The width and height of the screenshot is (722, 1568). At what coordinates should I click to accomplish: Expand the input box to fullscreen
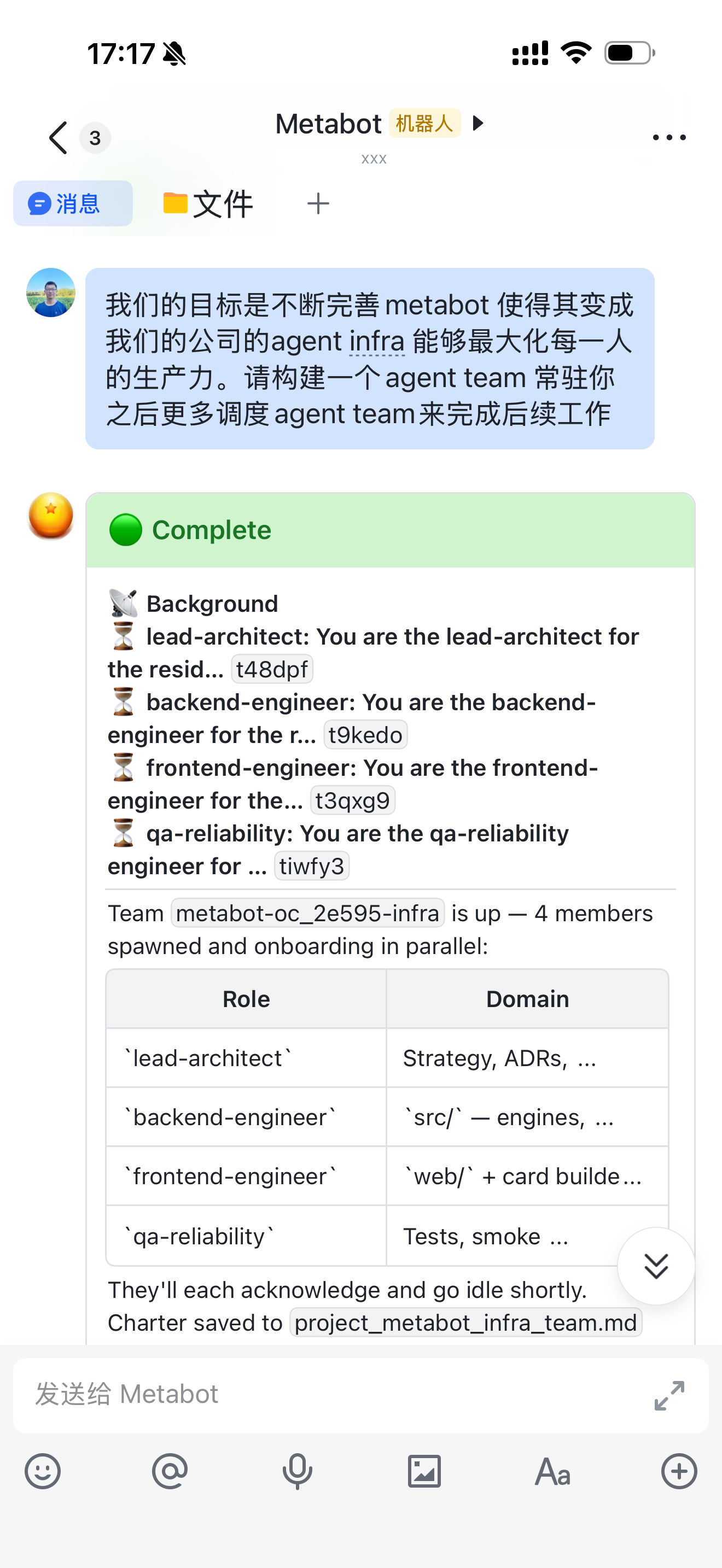click(x=669, y=1395)
